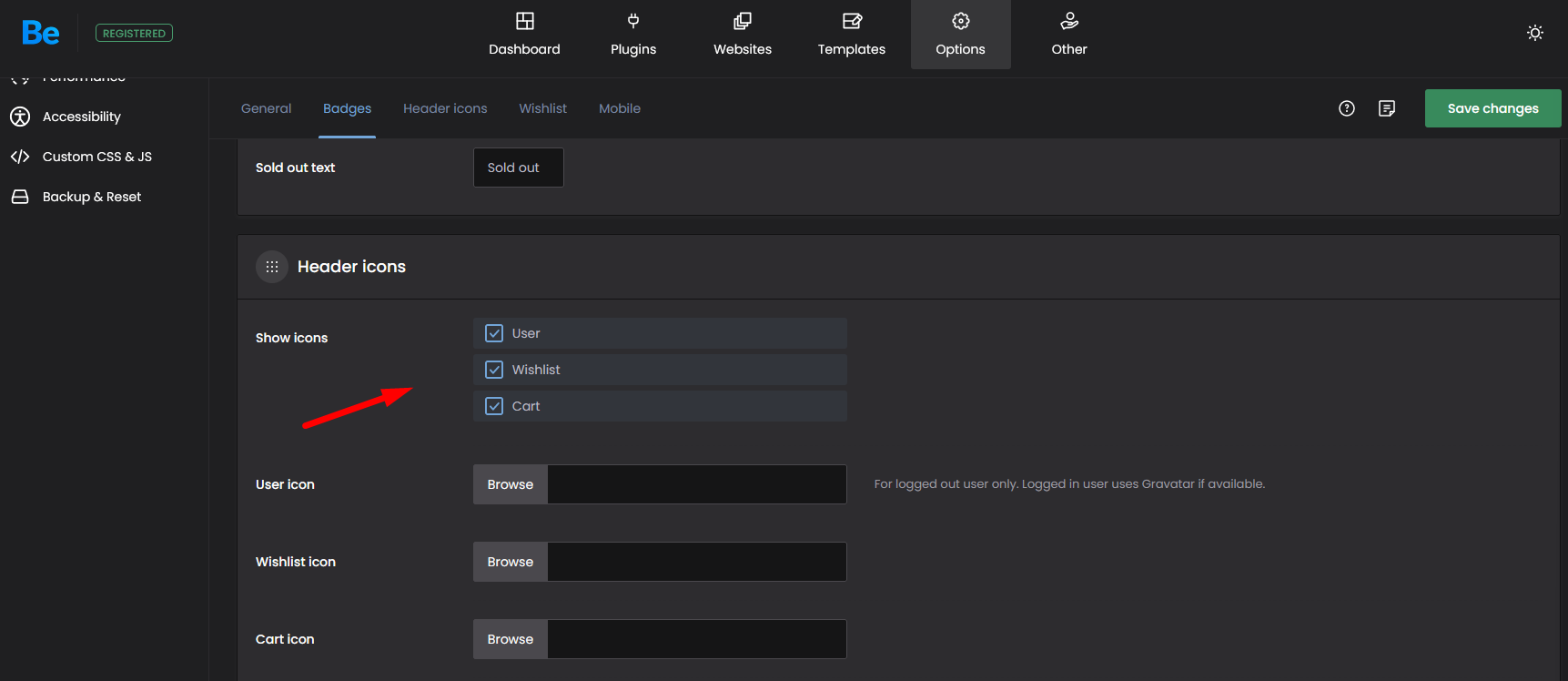Switch to the Badges tab

347,108
